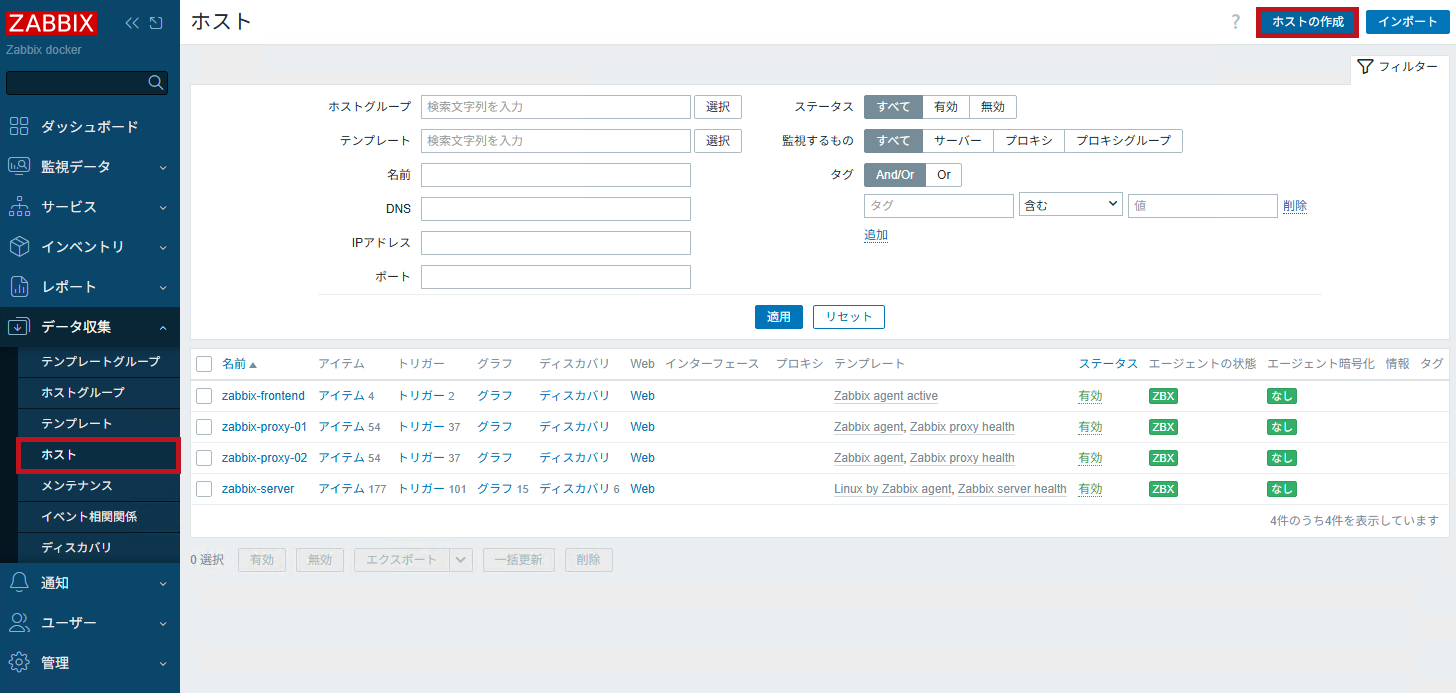The image size is (1456, 693).
Task: Open メンテナンス submenu item
Action: point(100,485)
